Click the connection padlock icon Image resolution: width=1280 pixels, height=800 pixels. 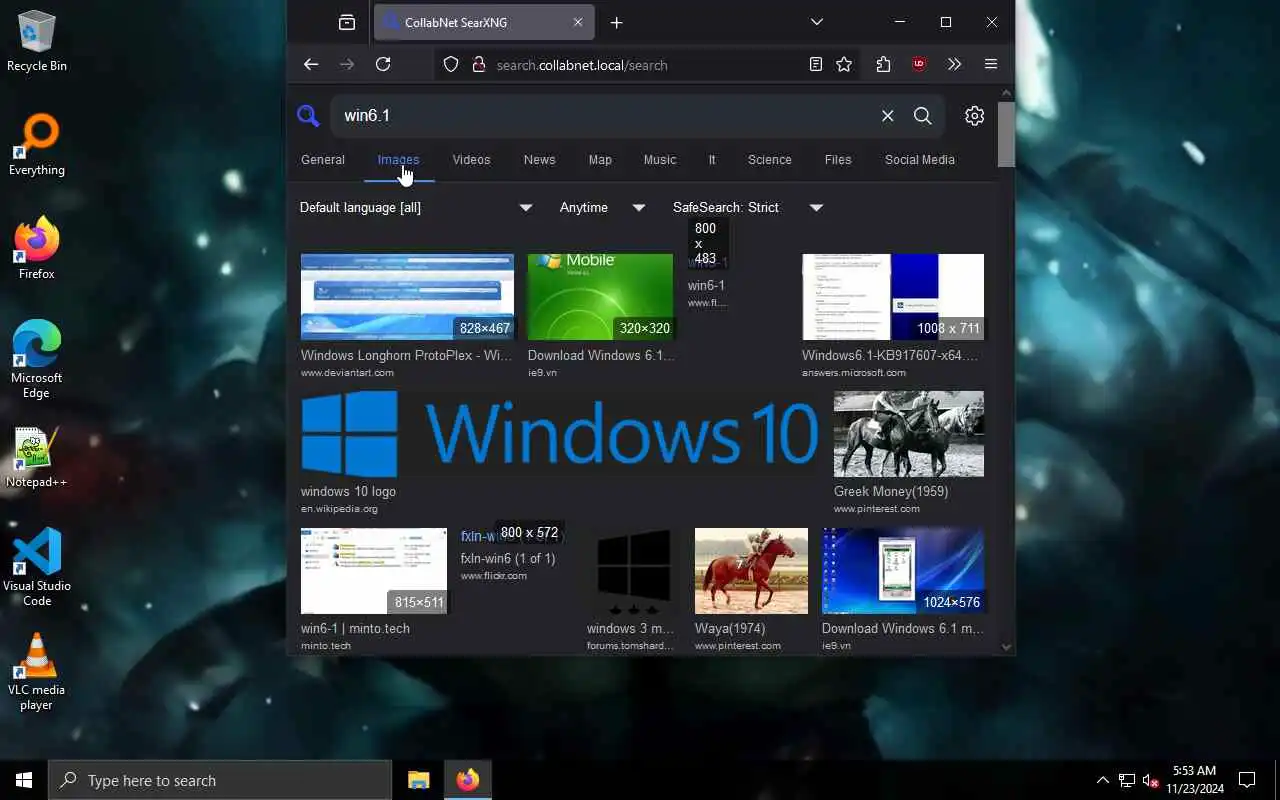click(x=478, y=64)
